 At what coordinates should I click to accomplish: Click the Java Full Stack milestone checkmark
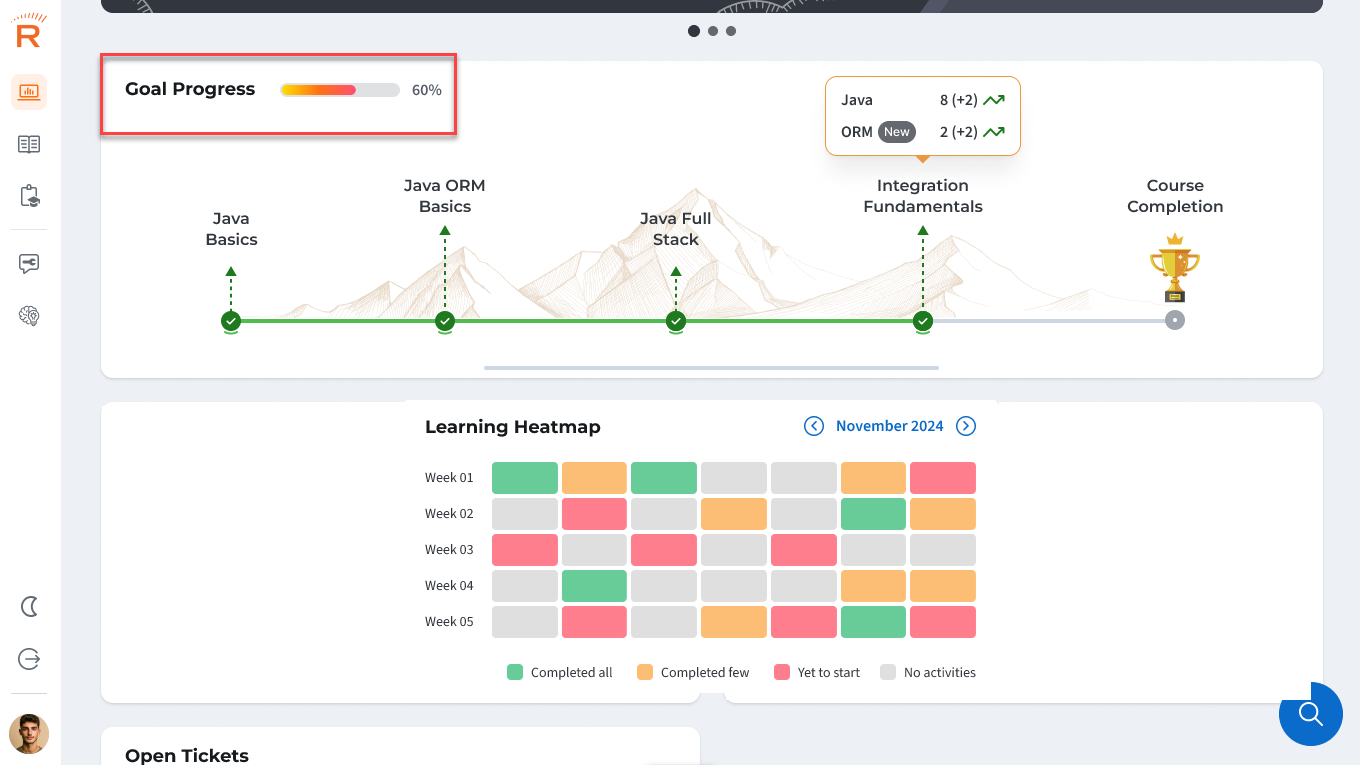[676, 321]
